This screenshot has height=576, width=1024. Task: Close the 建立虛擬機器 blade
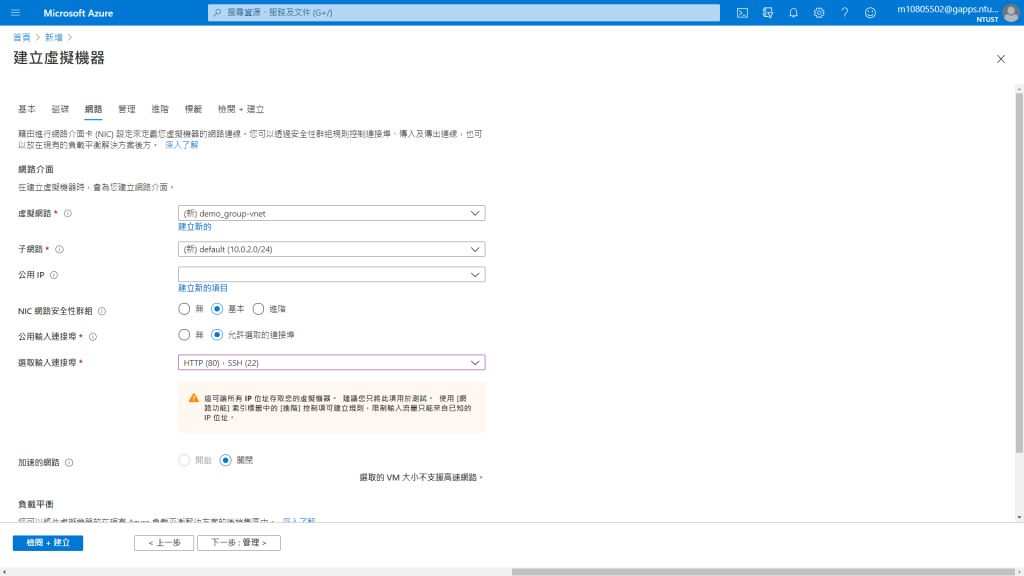point(1000,59)
